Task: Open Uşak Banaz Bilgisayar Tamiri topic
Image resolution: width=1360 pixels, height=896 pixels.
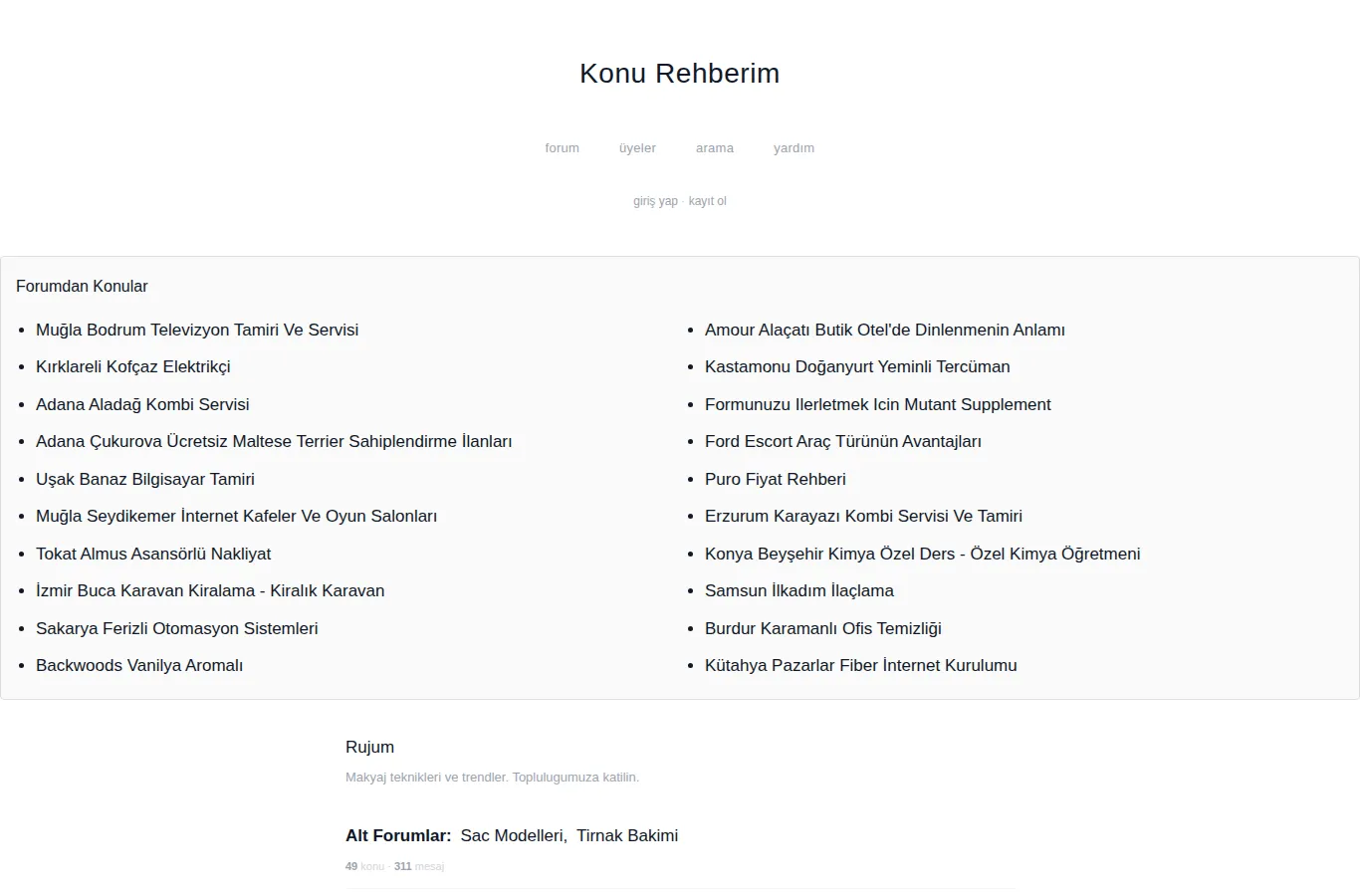Action: point(145,479)
